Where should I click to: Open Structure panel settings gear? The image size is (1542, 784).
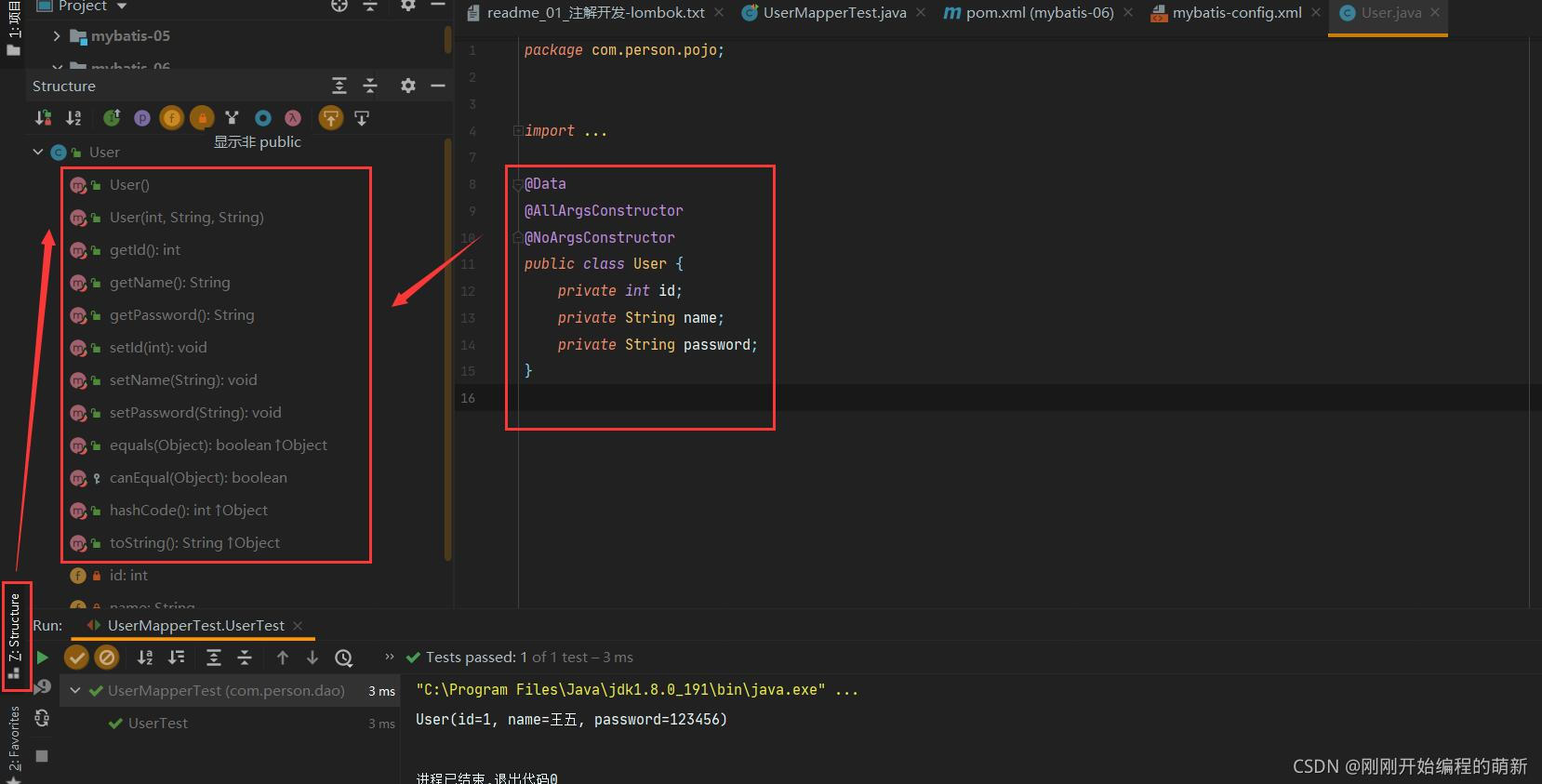coord(407,86)
